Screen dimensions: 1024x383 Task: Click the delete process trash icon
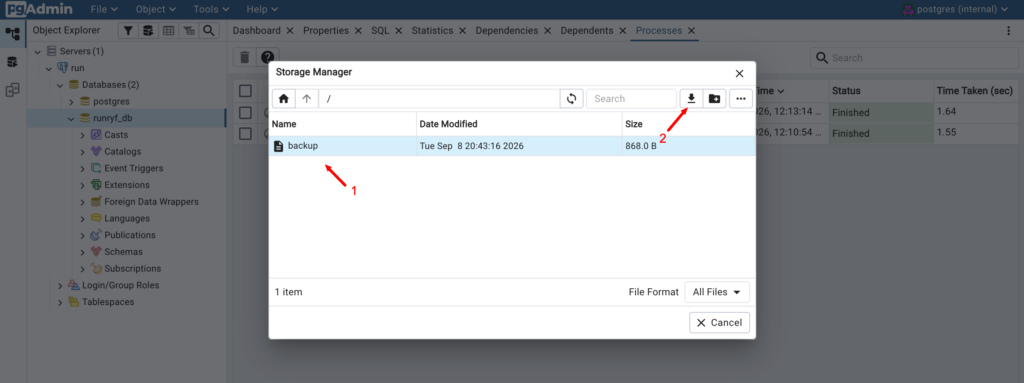245,58
